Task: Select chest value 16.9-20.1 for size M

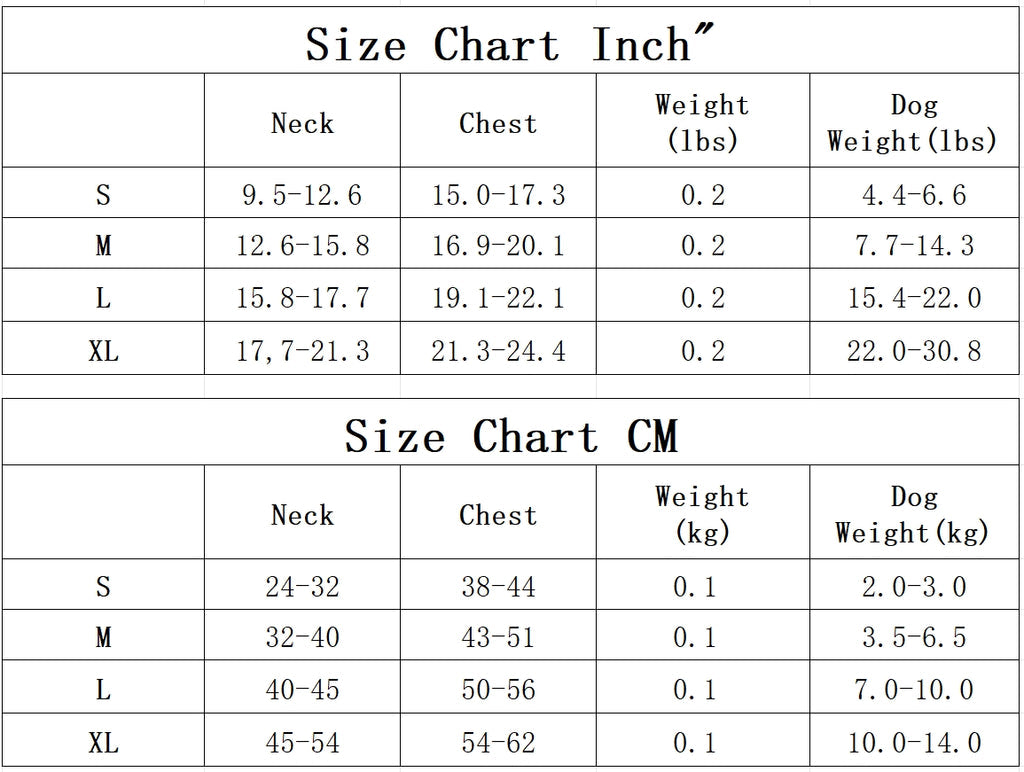Action: [x=498, y=246]
